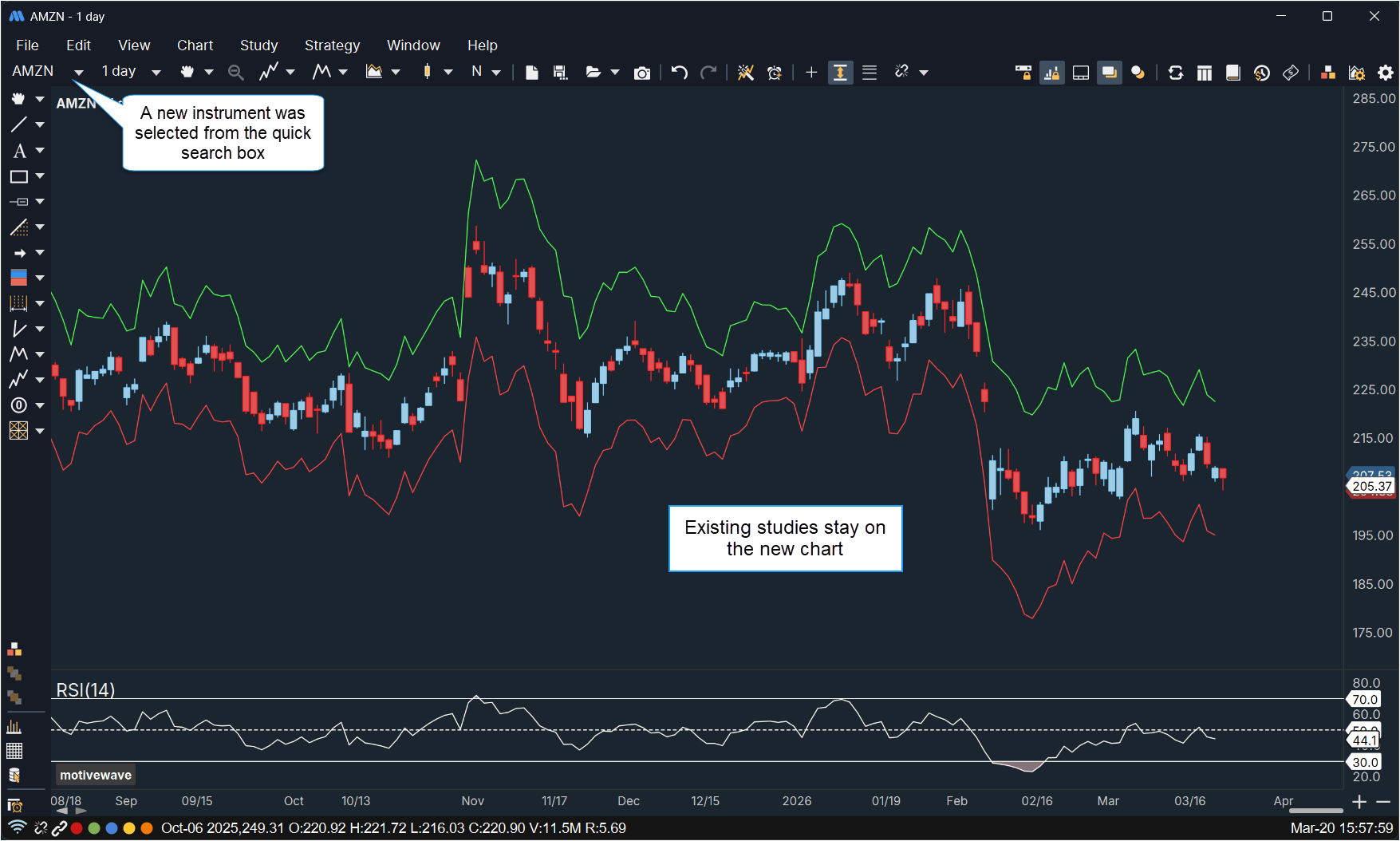
Task: Select the text annotation tool
Action: [x=19, y=151]
